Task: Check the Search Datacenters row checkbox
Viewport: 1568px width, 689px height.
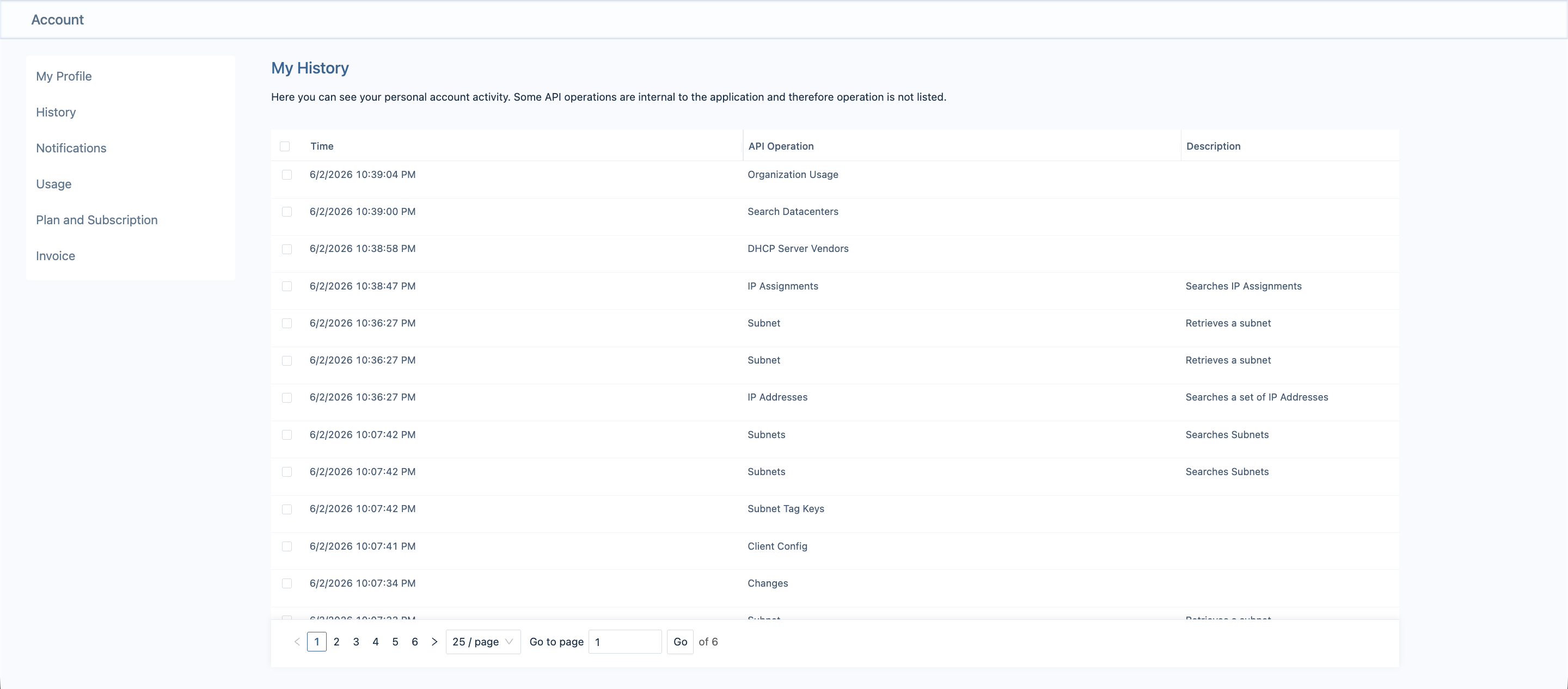Action: coord(287,212)
